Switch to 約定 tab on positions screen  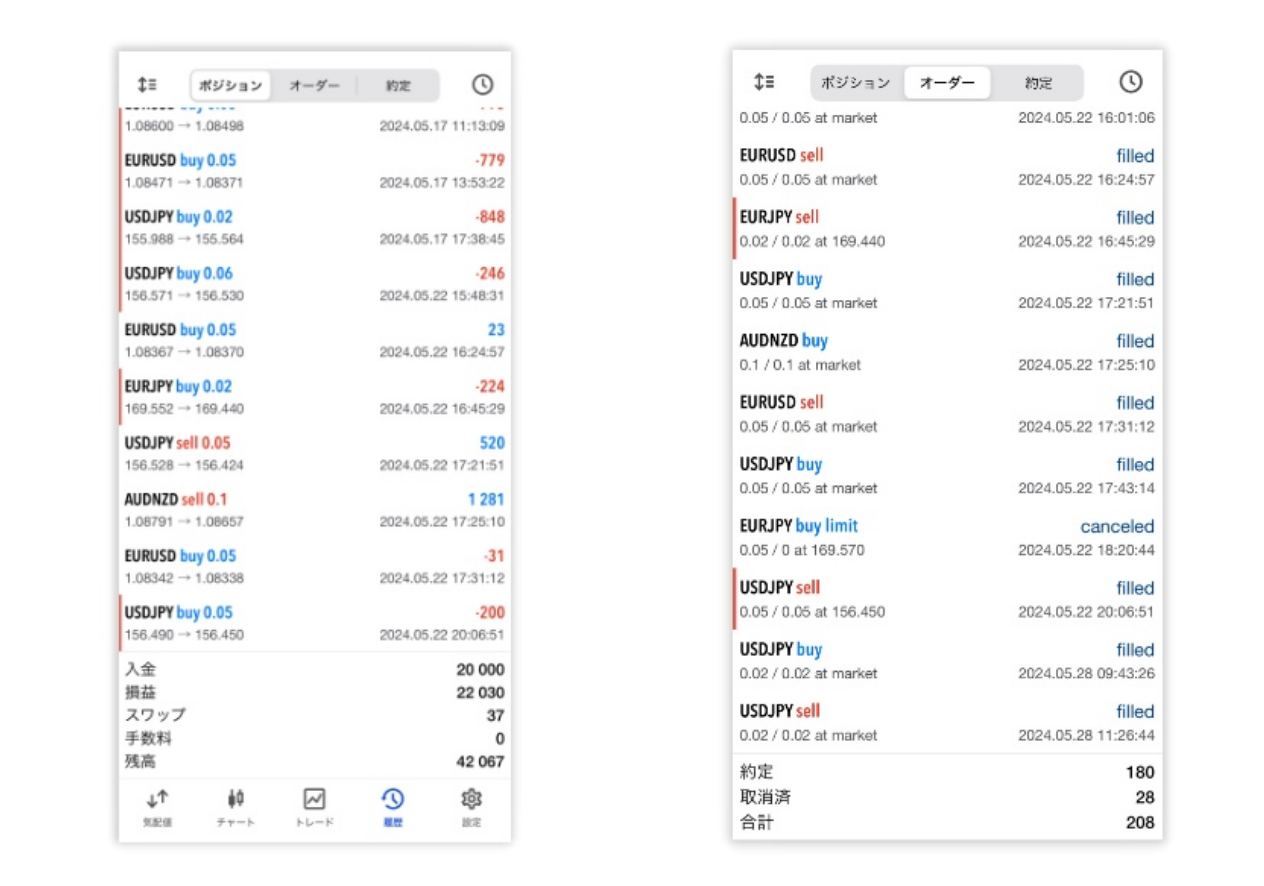pos(398,86)
